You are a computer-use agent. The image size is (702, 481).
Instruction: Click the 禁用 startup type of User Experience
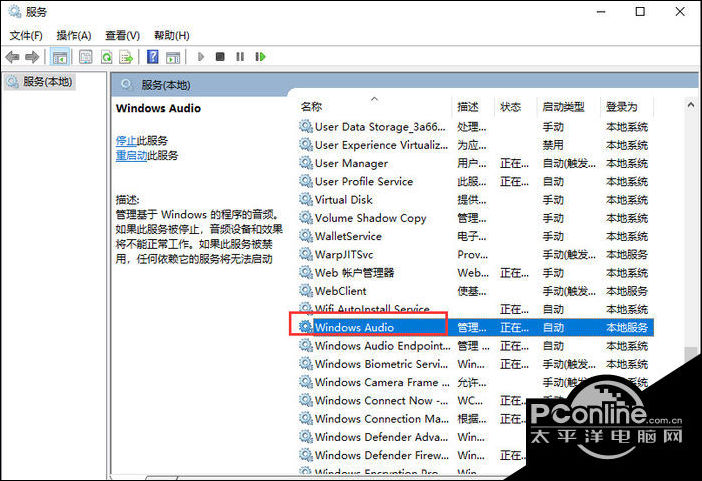click(x=553, y=145)
